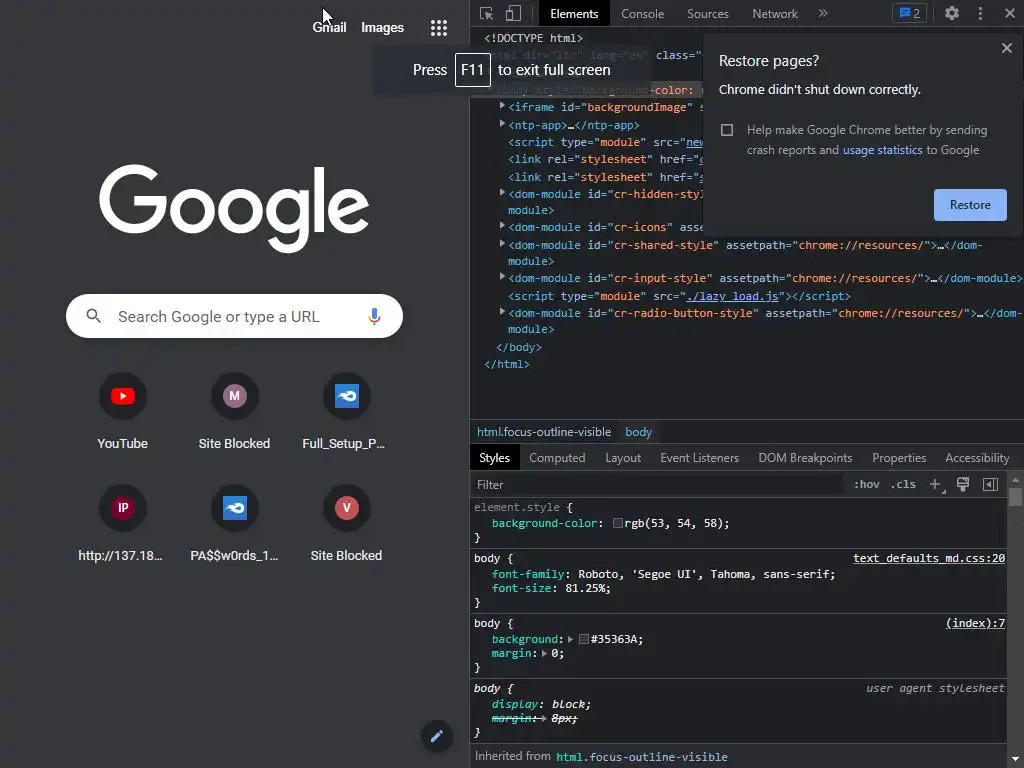Toggle the :hov element state button
Image resolution: width=1024 pixels, height=768 pixels.
[867, 485]
